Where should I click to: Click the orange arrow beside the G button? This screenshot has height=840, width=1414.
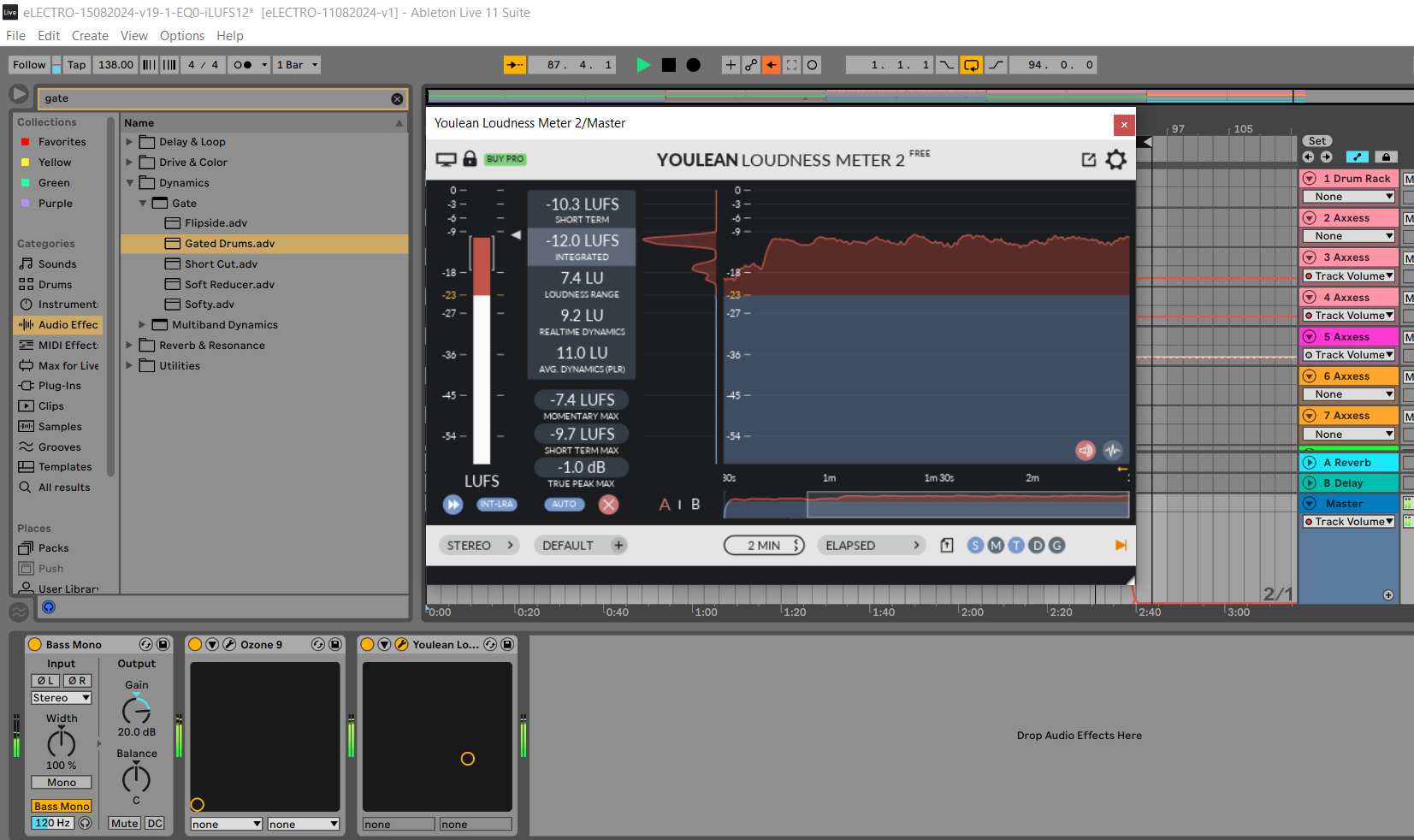(x=1121, y=546)
